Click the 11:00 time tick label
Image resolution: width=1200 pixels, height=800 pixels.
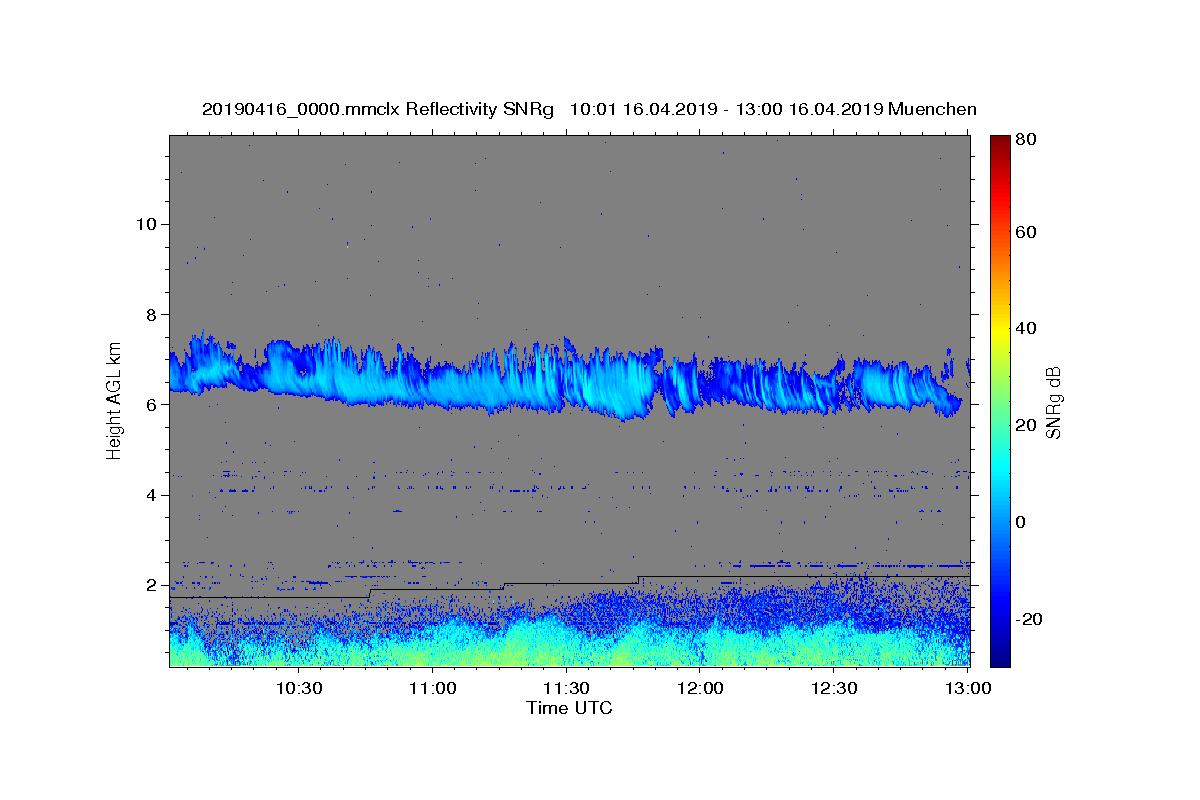point(432,688)
